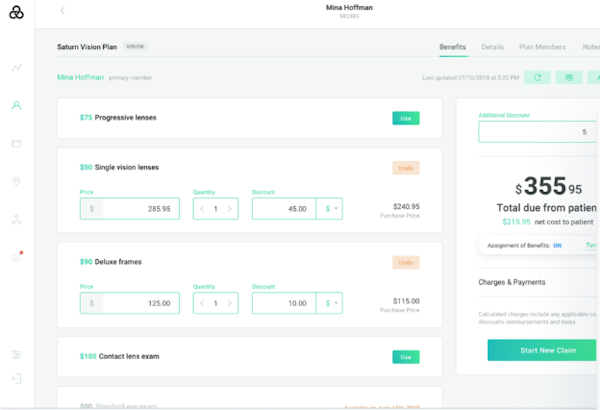The image size is (600, 410).
Task: Open the patients person icon in sidebar
Action: (x=16, y=105)
